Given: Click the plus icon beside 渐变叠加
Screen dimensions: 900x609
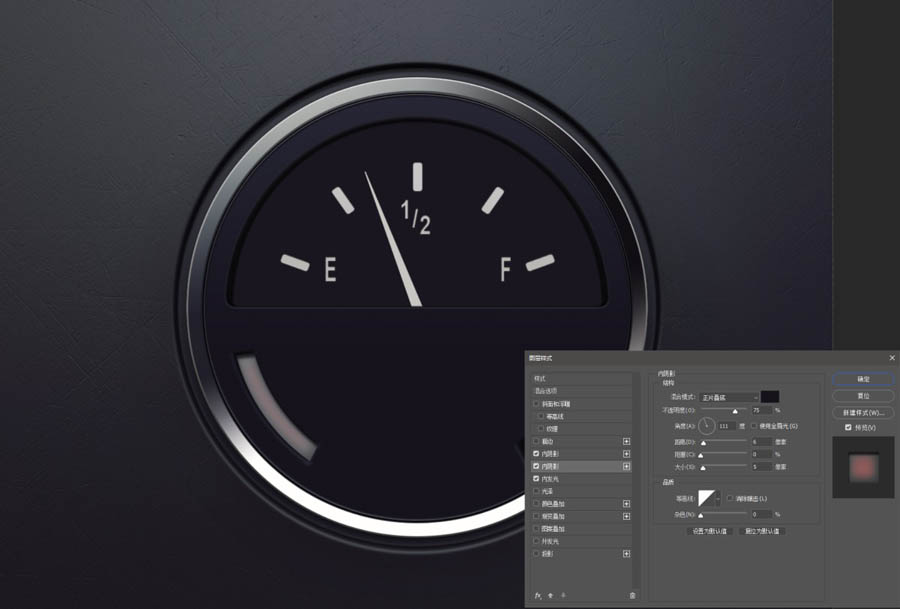Looking at the screenshot, I should (x=626, y=517).
